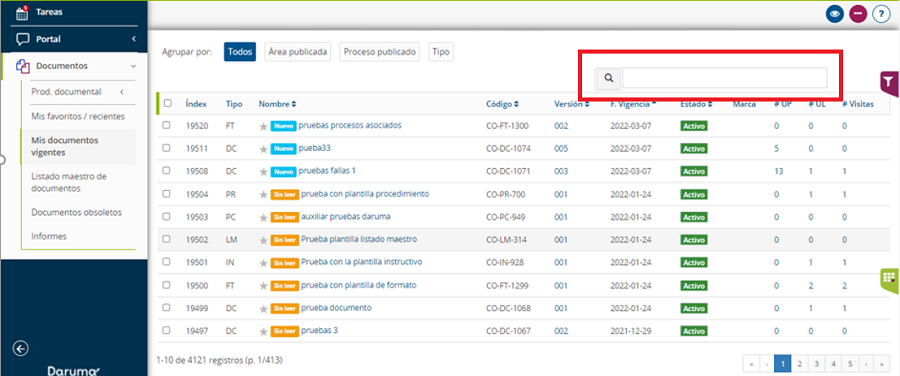Collapse the Documentos menu chevron
Image resolution: width=900 pixels, height=376 pixels.
133,66
